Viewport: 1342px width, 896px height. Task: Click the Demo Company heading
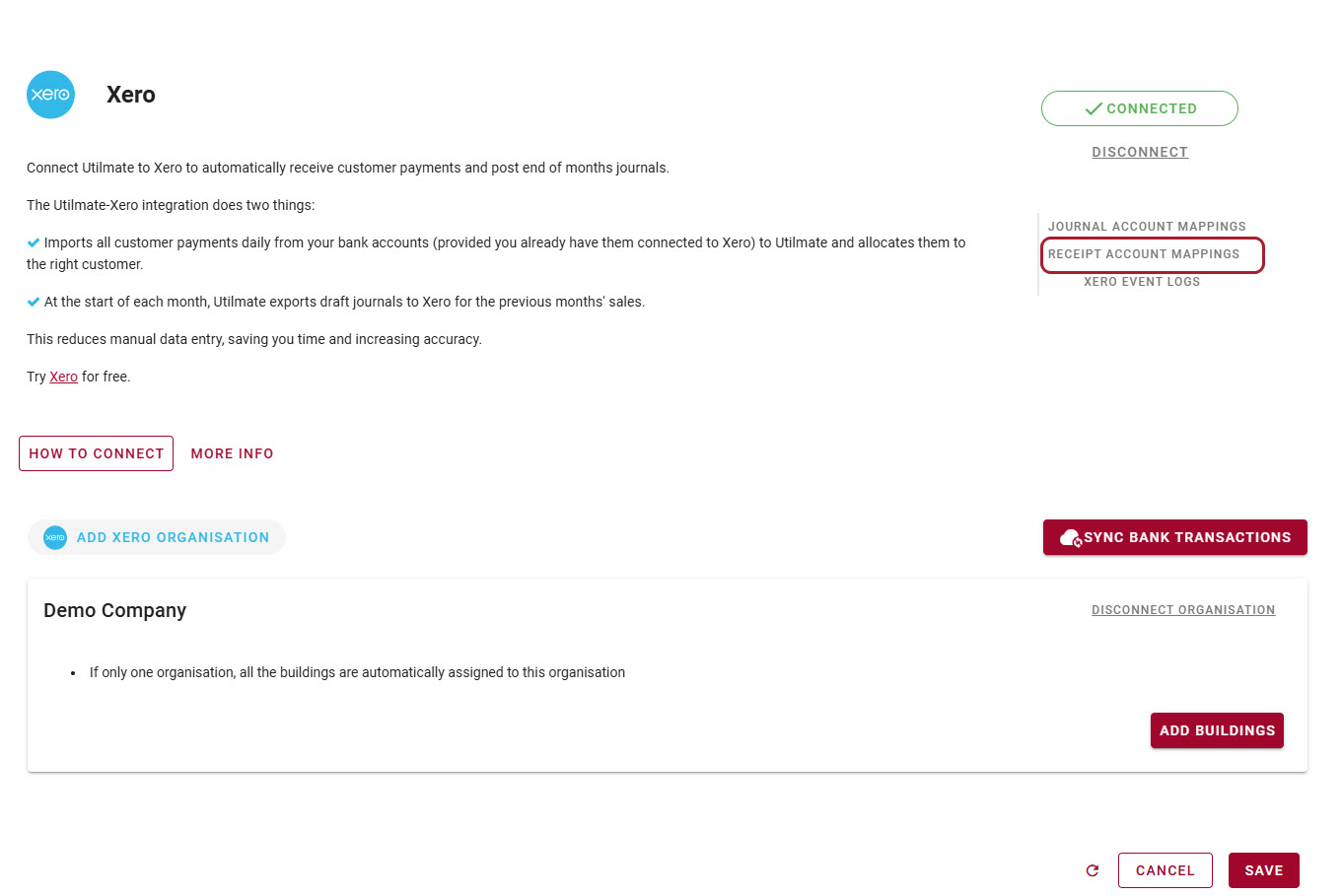pyautogui.click(x=114, y=610)
